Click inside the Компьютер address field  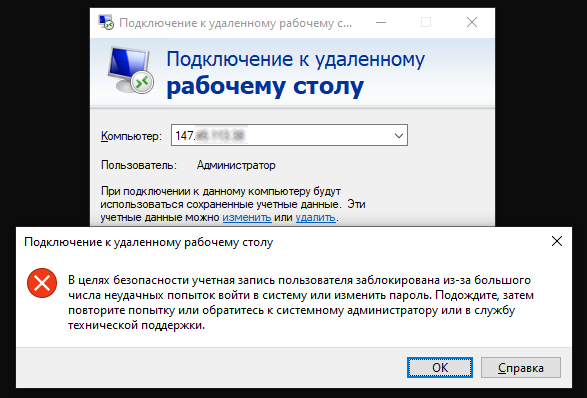tap(281, 135)
